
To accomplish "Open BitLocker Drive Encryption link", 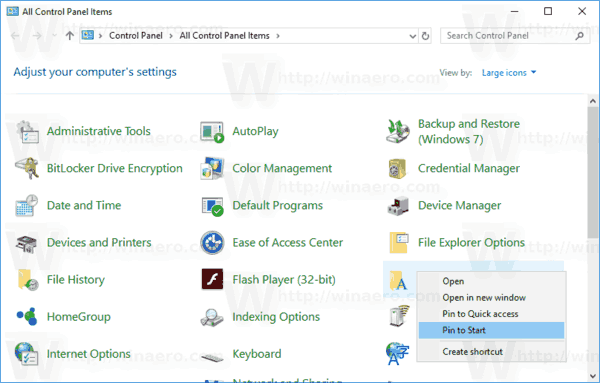I will (114, 169).
